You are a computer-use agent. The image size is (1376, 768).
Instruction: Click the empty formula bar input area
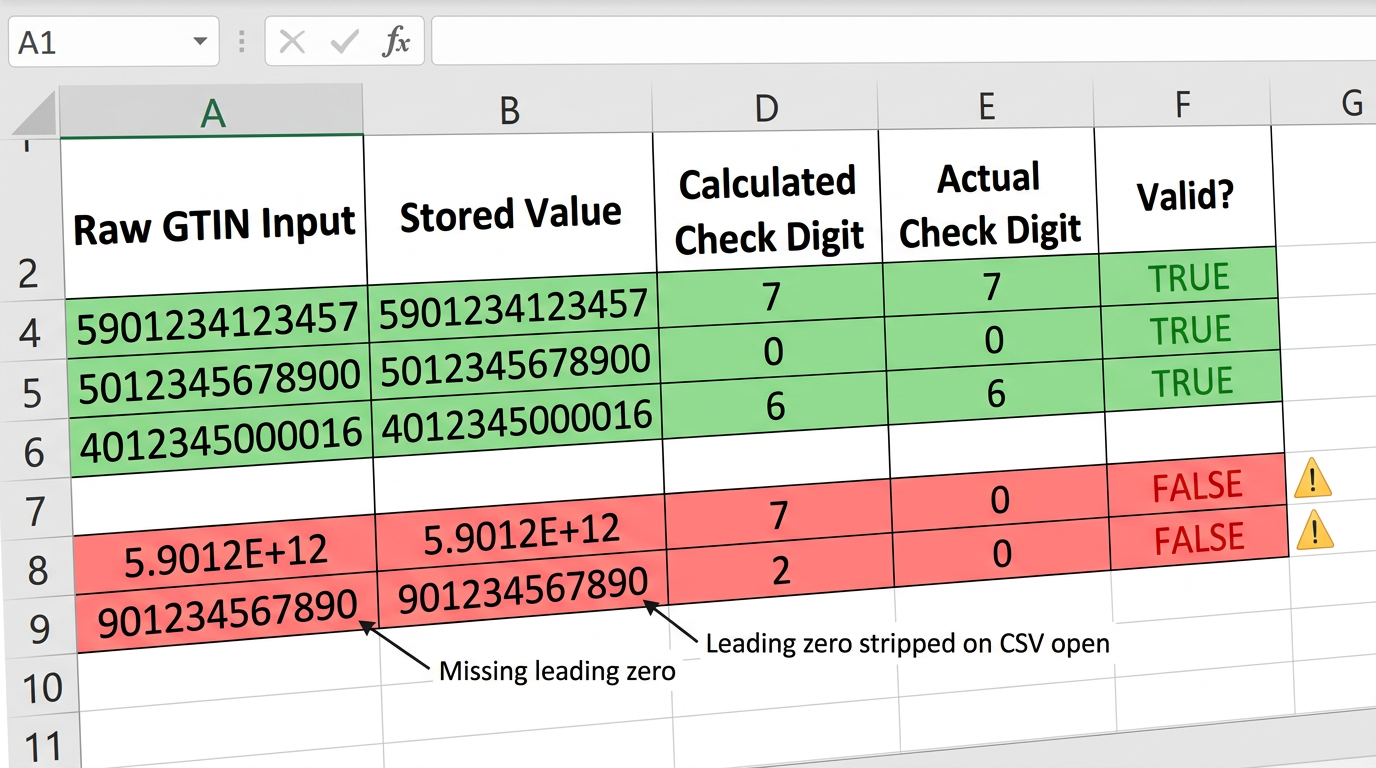[x=900, y=42]
